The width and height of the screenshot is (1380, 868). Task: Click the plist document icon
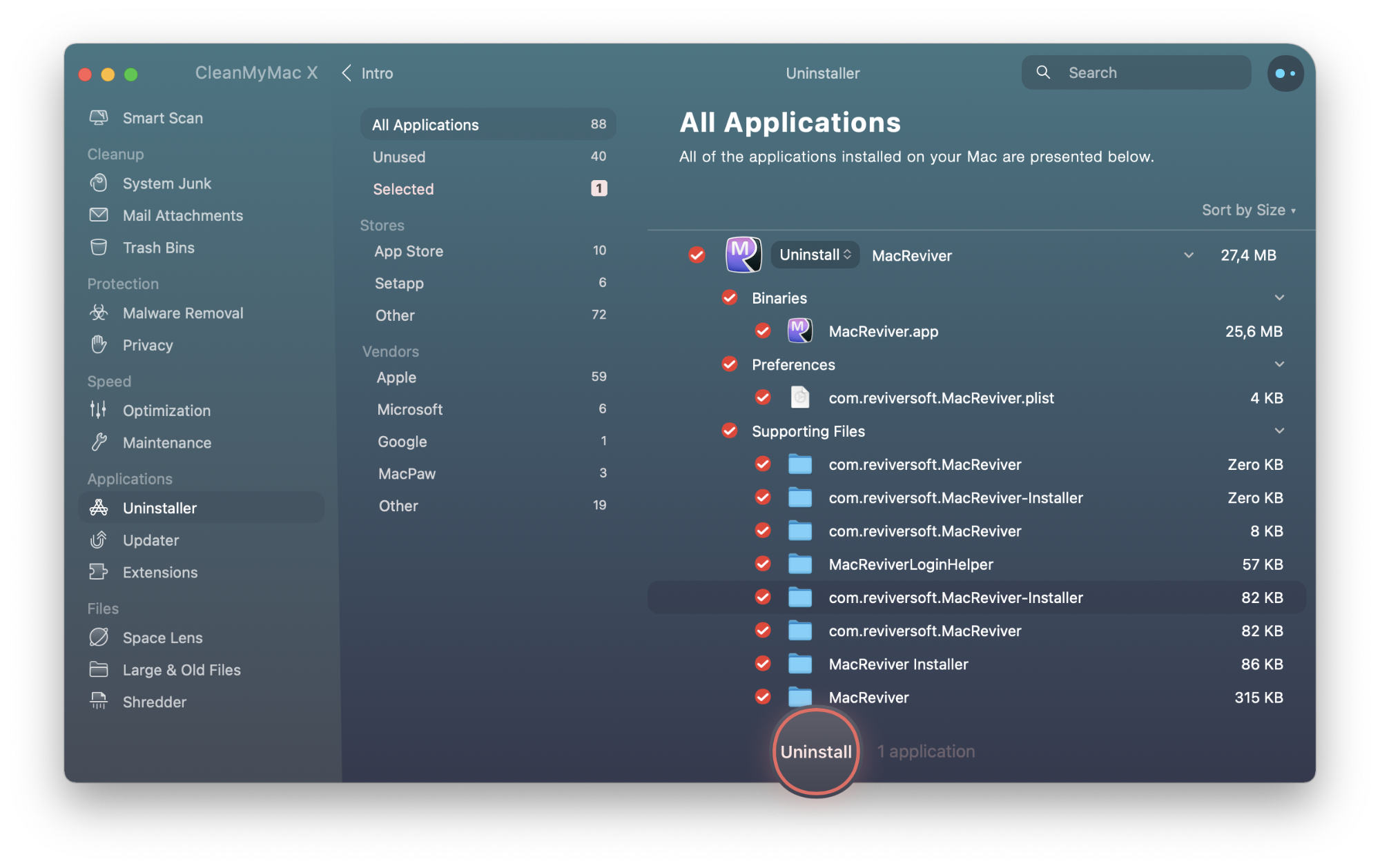pos(799,397)
